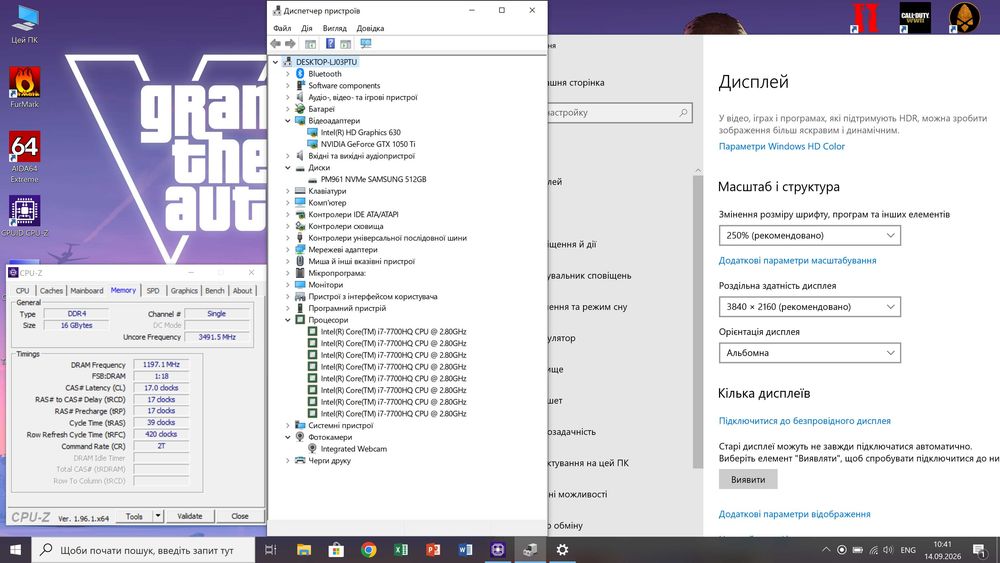Expand the Клавіатури category
This screenshot has height=563, width=1000.
point(288,191)
